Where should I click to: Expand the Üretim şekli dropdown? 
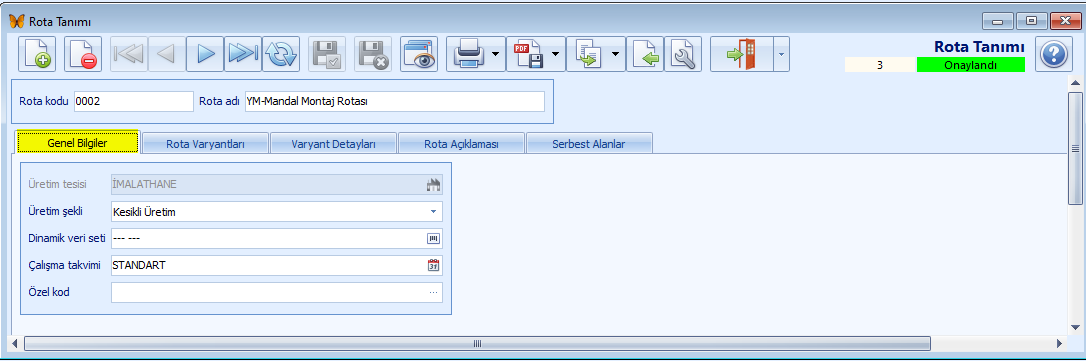[x=434, y=211]
